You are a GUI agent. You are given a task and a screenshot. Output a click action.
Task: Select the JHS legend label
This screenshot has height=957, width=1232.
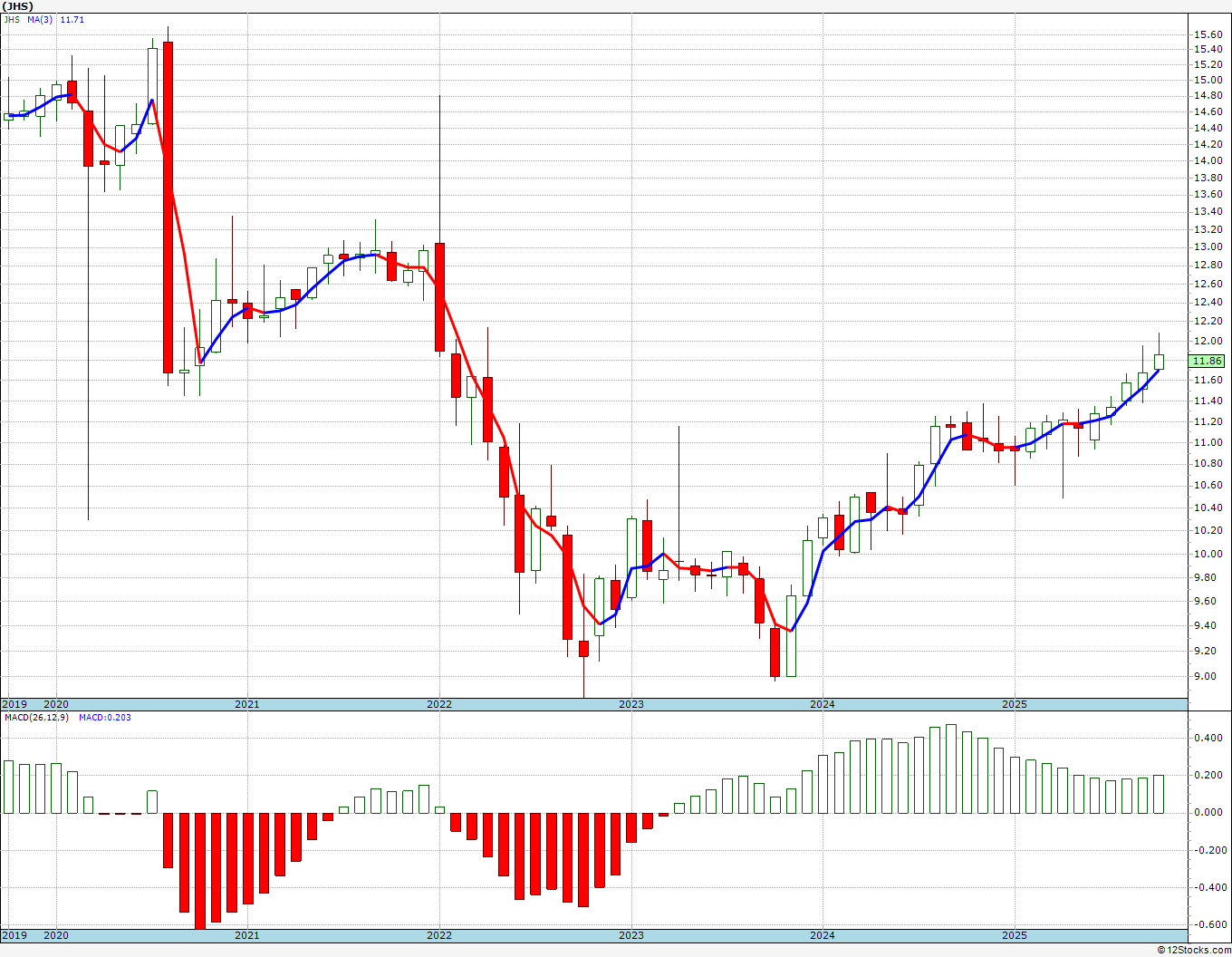11,19
